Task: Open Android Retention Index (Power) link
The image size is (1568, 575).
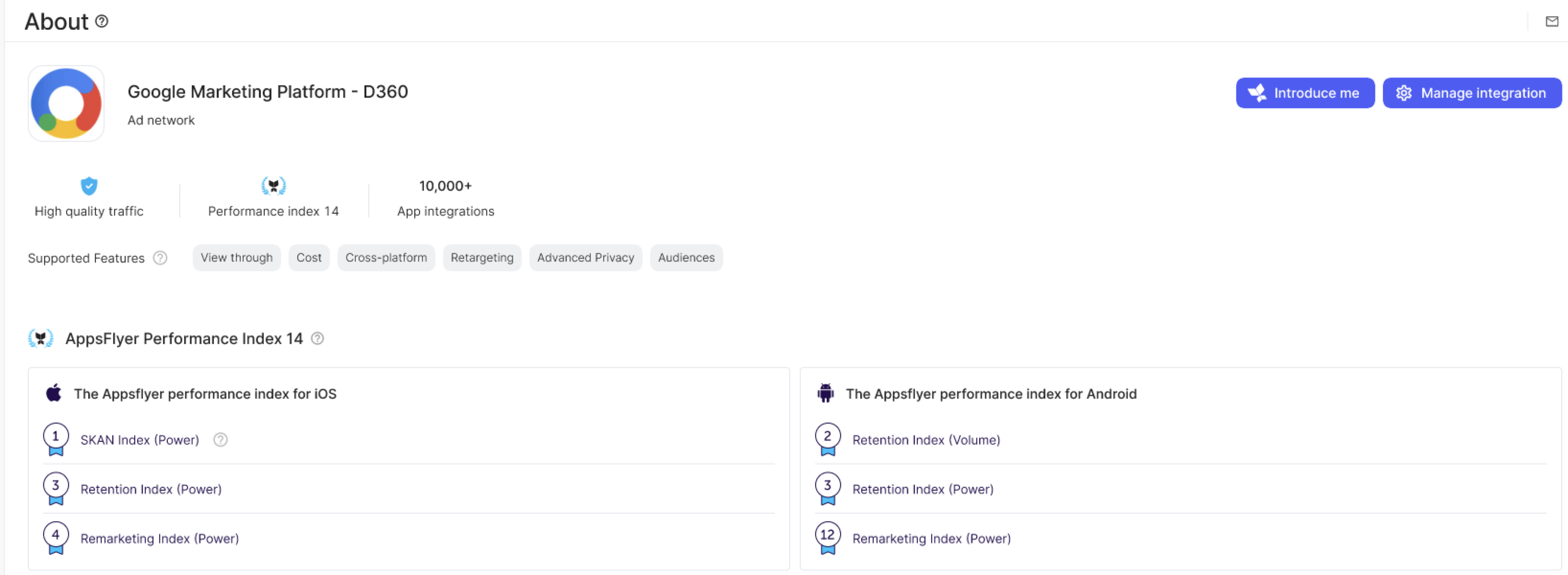Action: click(923, 489)
